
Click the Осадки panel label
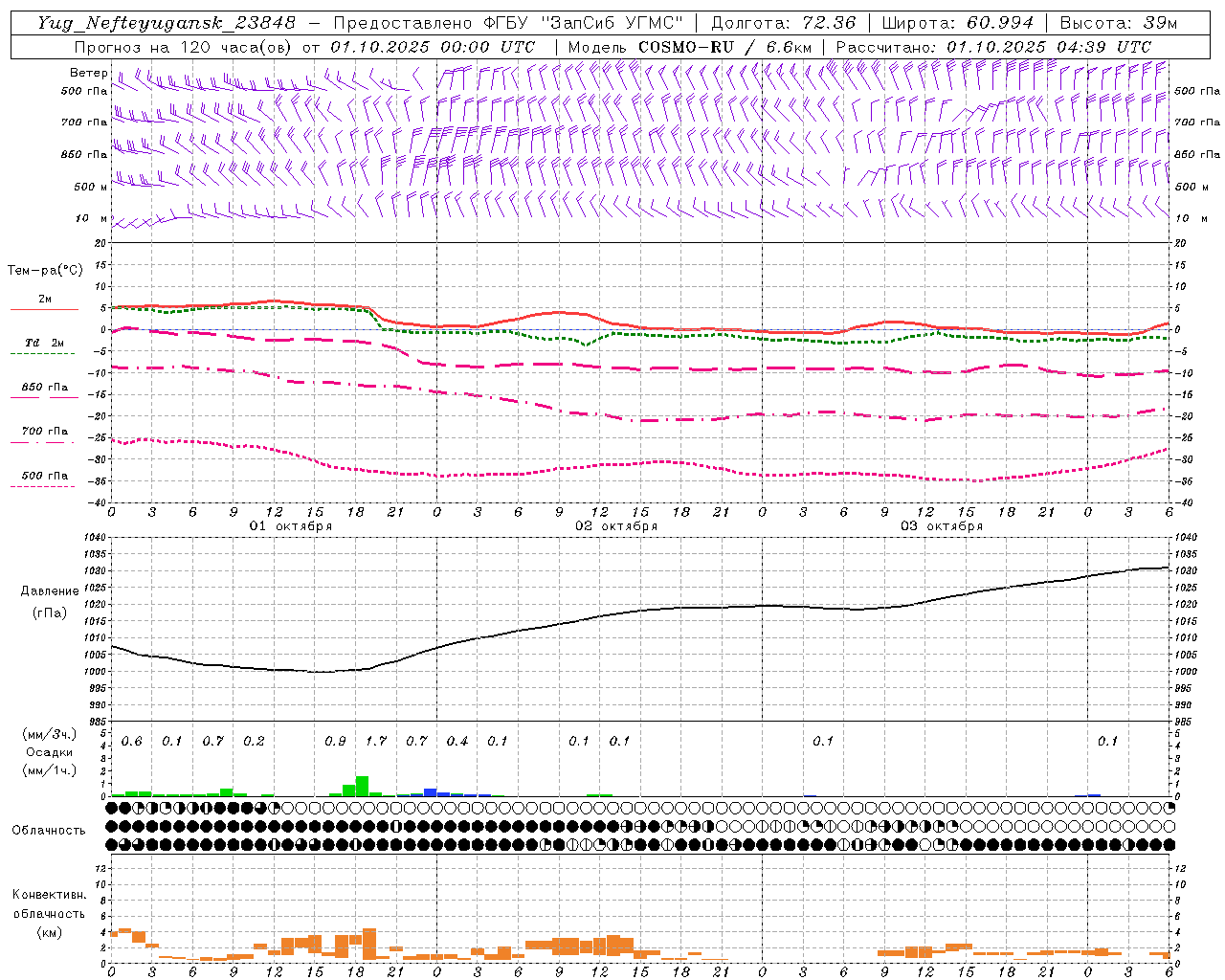point(50,752)
